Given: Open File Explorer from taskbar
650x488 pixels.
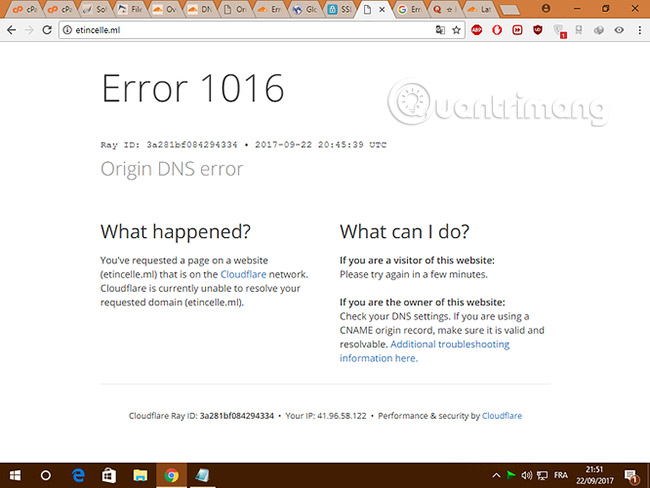Looking at the screenshot, I should pos(140,475).
